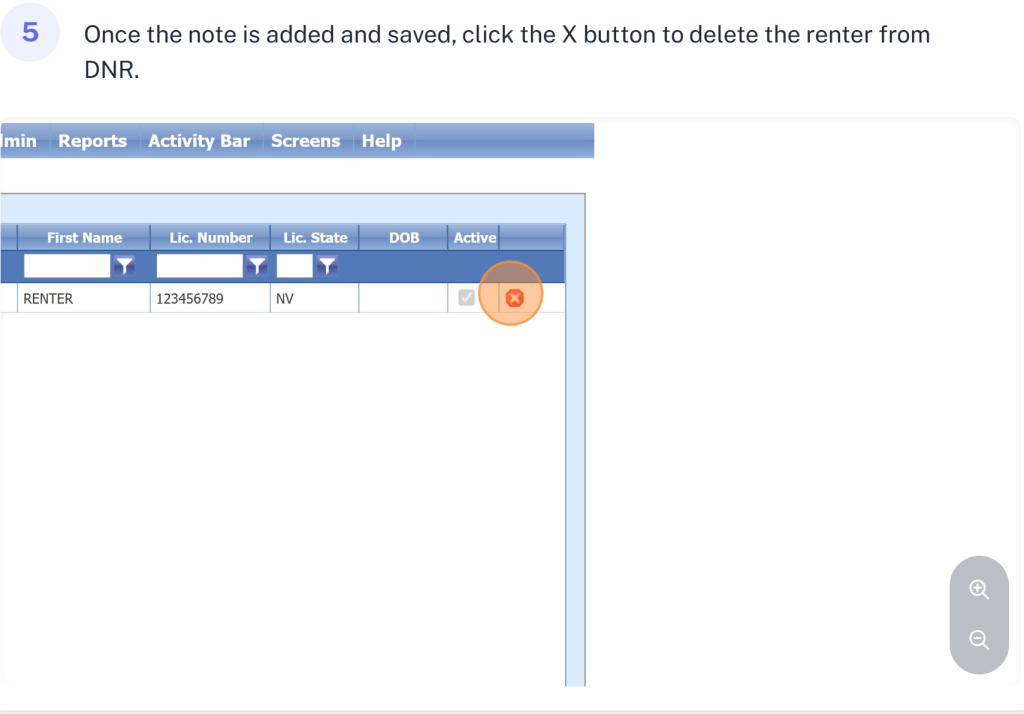Sort by the First Name column header
Viewport: 1024px width, 714px height.
(84, 238)
